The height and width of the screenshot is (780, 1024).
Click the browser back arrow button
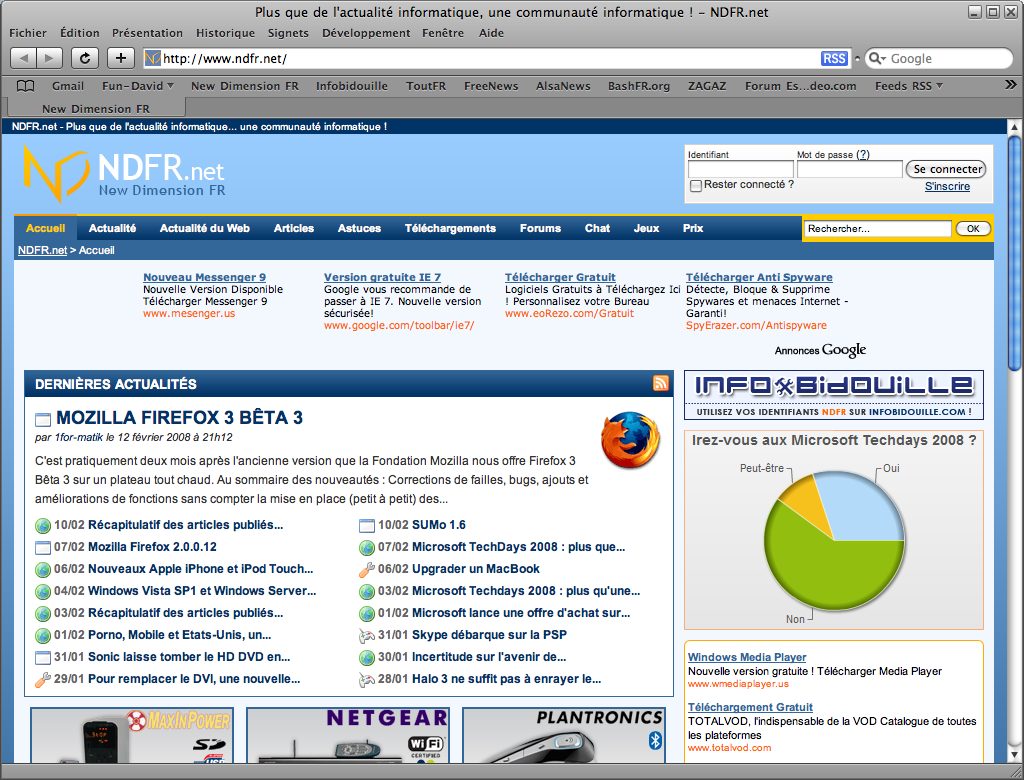[23, 58]
